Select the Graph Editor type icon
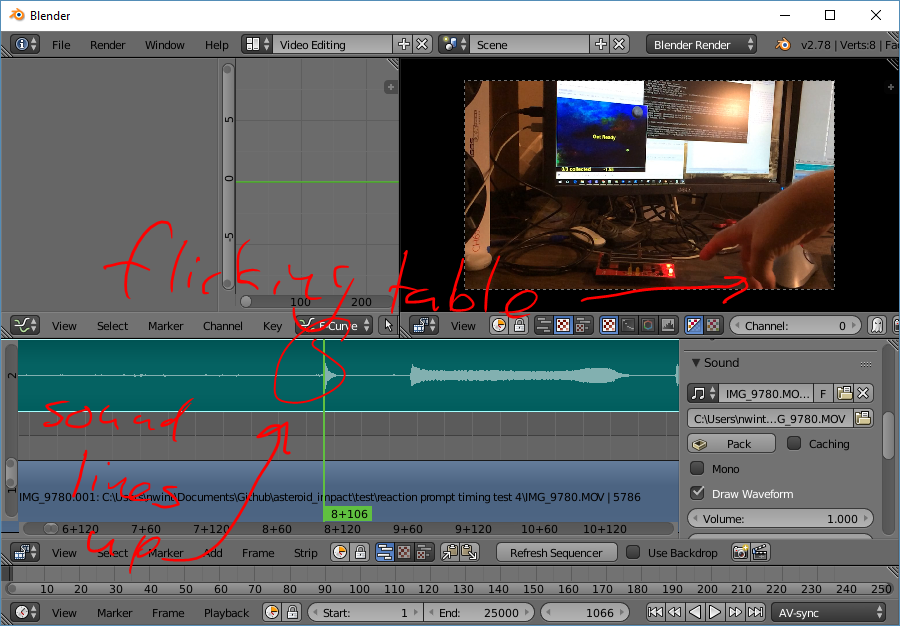Image resolution: width=900 pixels, height=626 pixels. click(25, 325)
